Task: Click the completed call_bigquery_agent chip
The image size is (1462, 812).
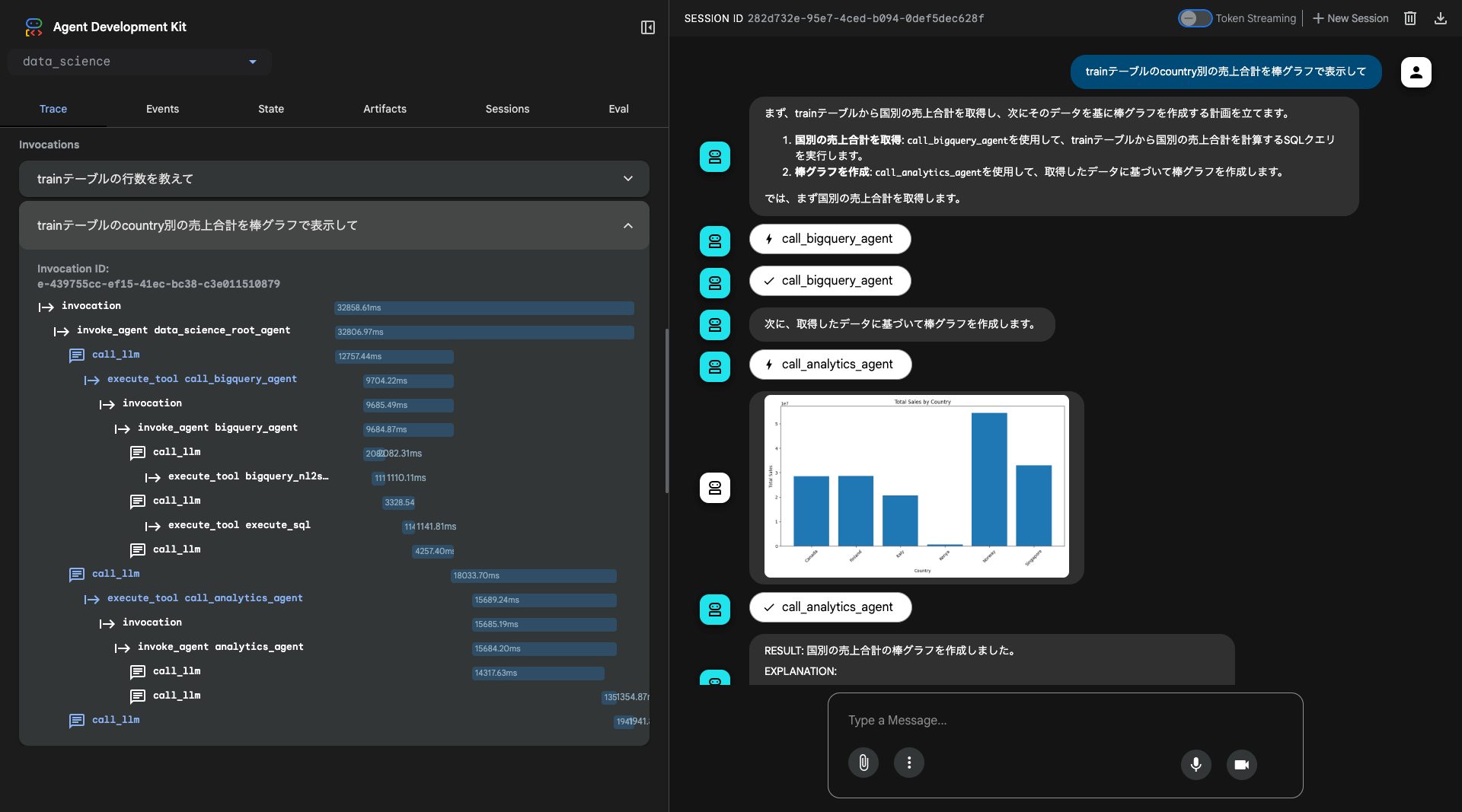Action: click(x=830, y=281)
